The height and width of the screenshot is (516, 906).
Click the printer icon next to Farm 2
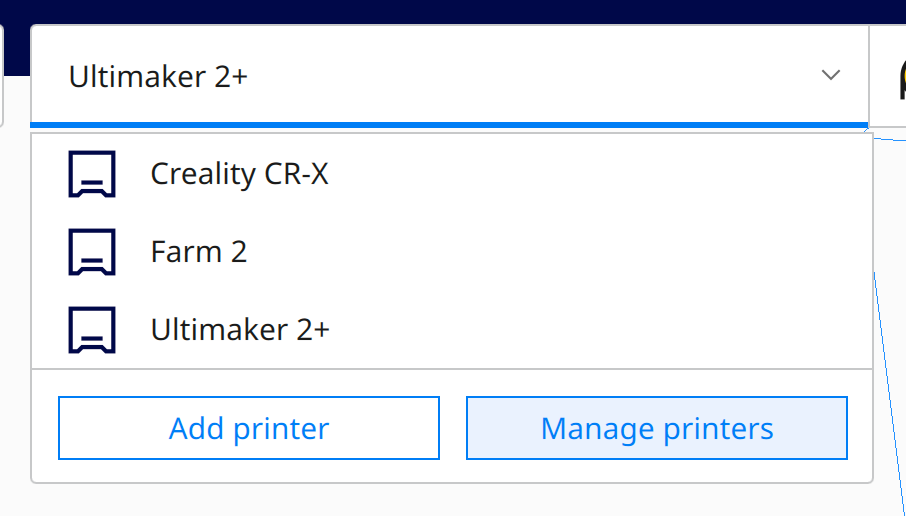(x=92, y=252)
